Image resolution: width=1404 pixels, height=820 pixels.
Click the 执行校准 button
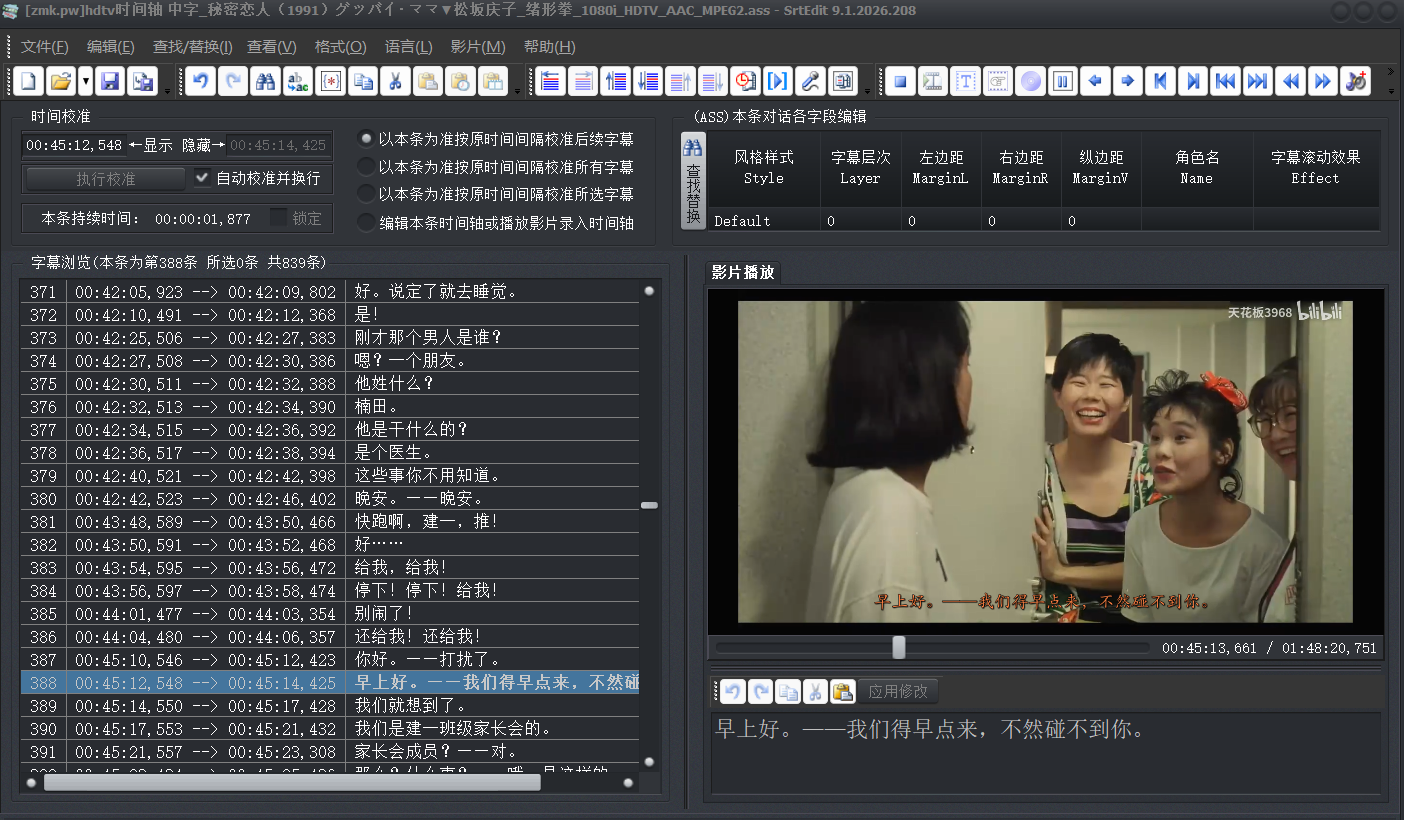coord(105,179)
